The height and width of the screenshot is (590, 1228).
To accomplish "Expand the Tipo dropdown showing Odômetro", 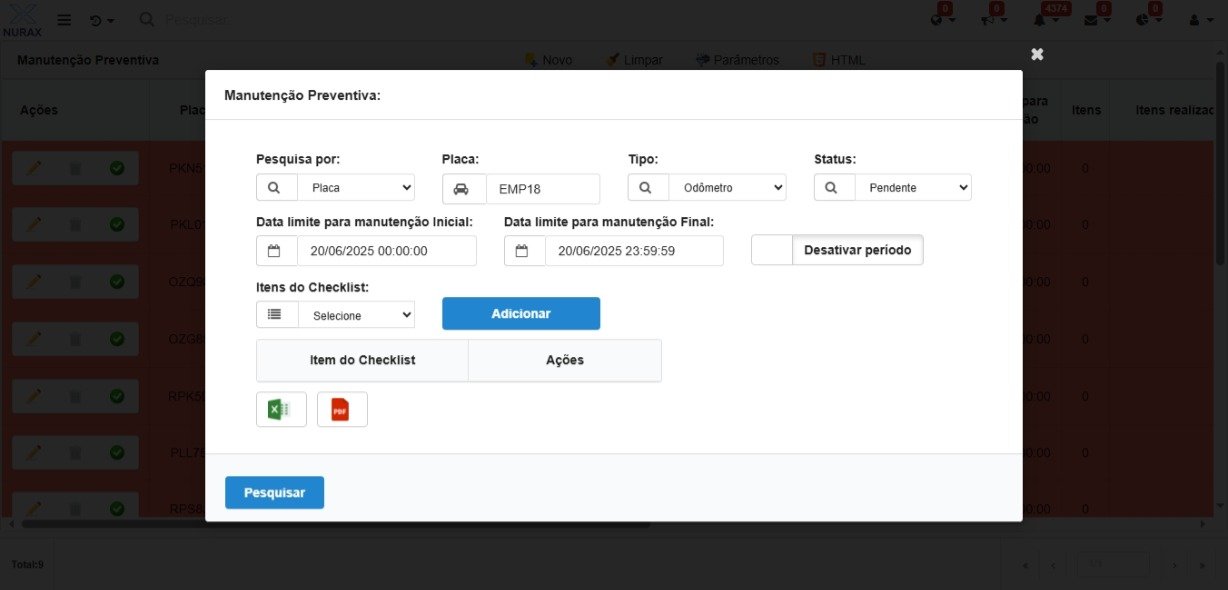I will (727, 187).
